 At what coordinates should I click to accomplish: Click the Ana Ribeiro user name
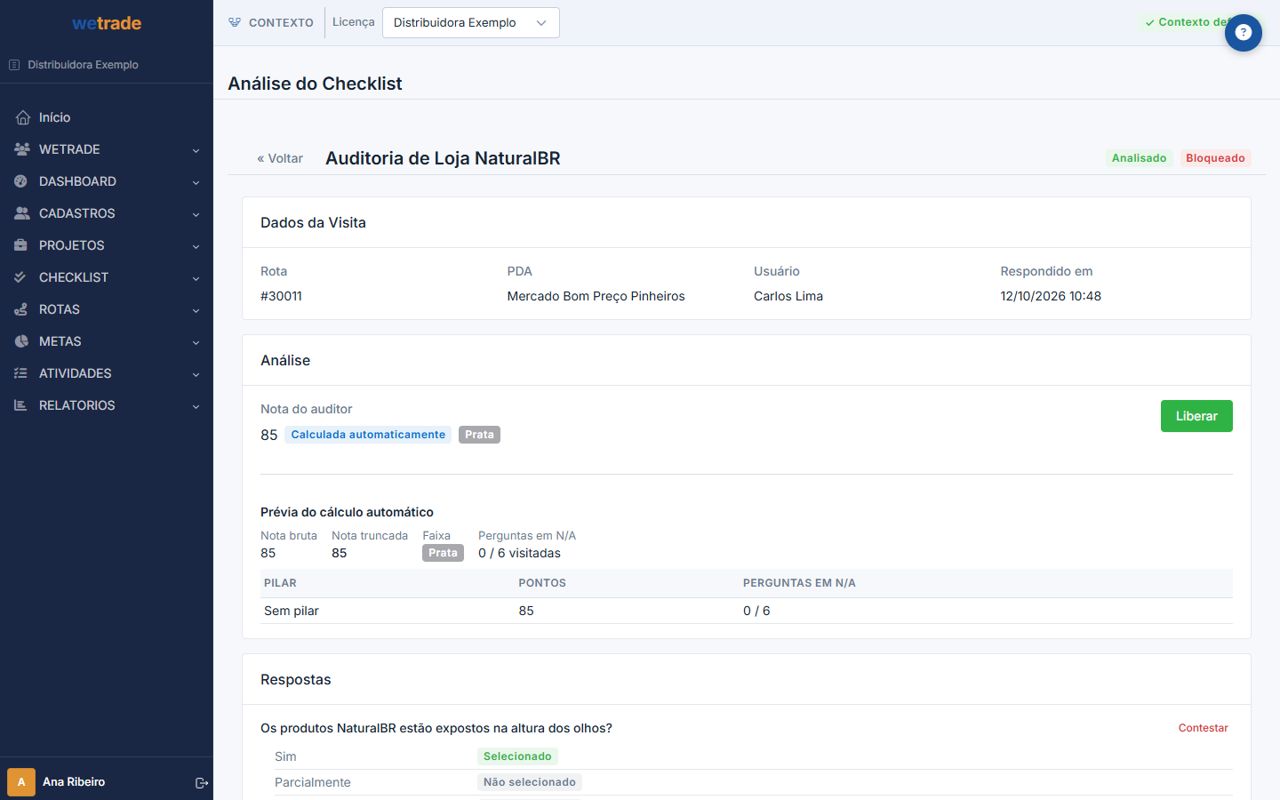tap(74, 782)
